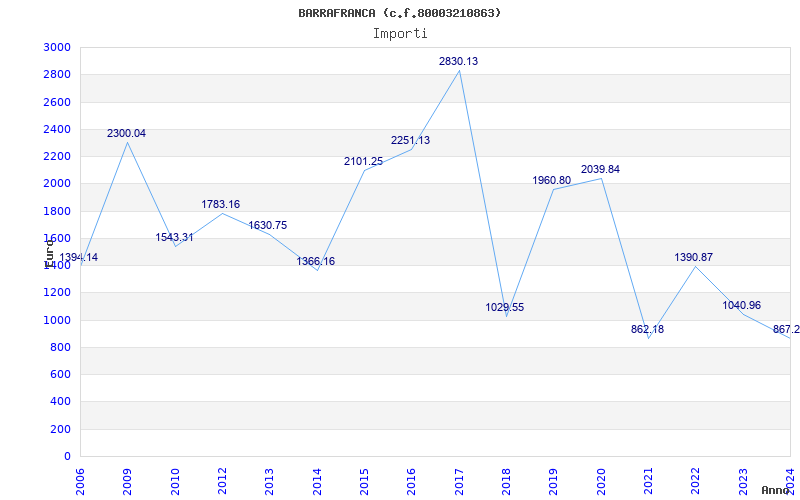
Task: Click the rotated Euro y-axis title
Action: pyautogui.click(x=49, y=252)
